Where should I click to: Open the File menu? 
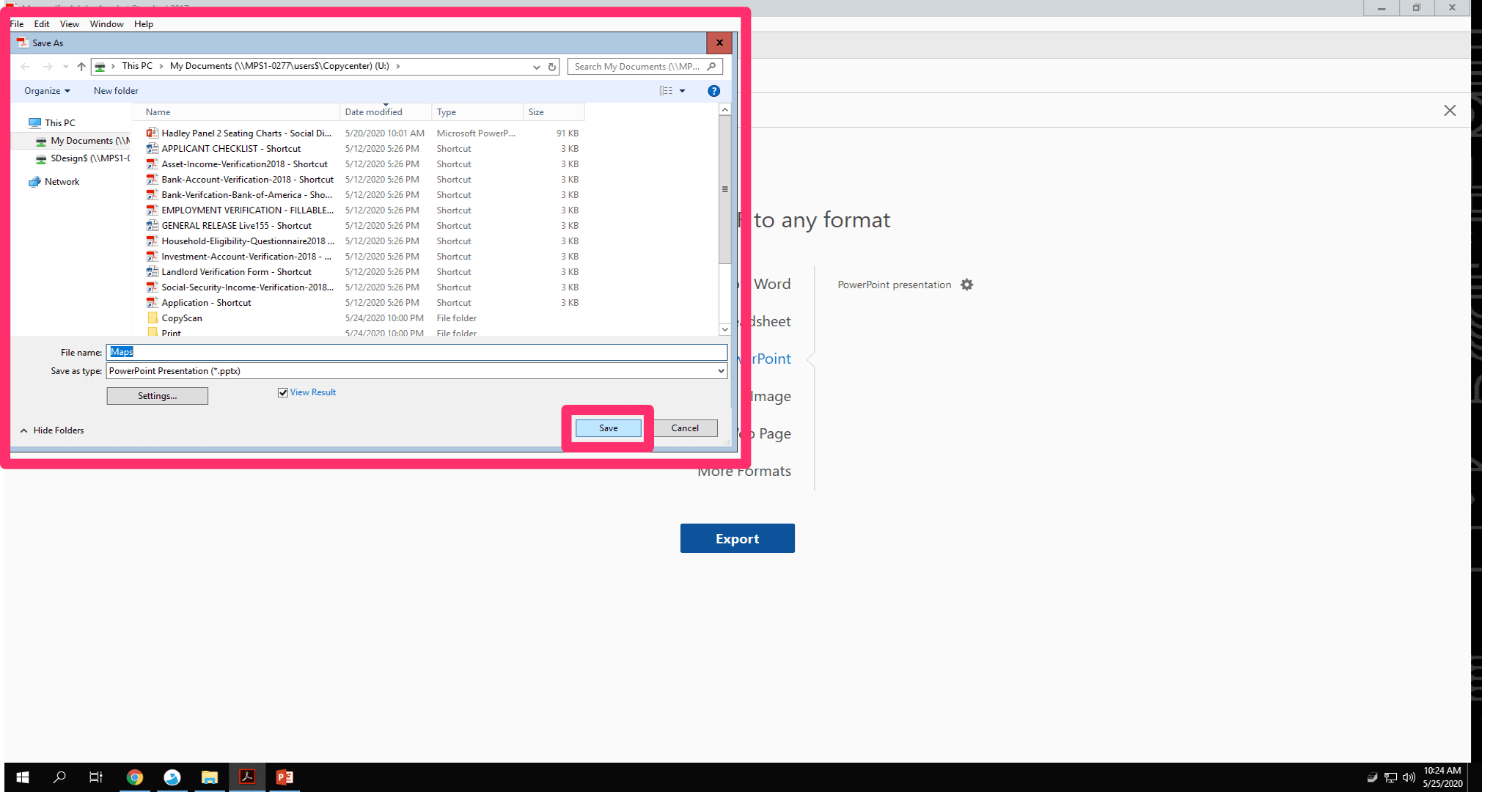pos(15,23)
